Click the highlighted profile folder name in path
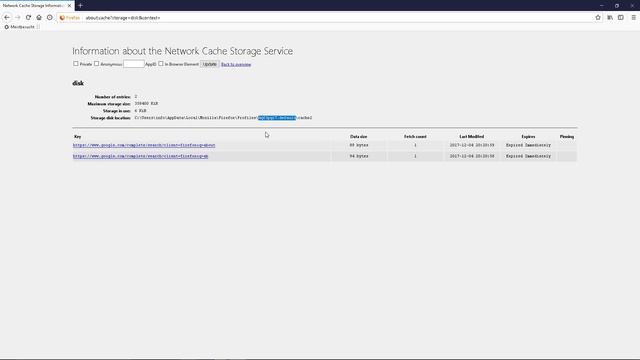This screenshot has width=640, height=360. click(x=277, y=118)
